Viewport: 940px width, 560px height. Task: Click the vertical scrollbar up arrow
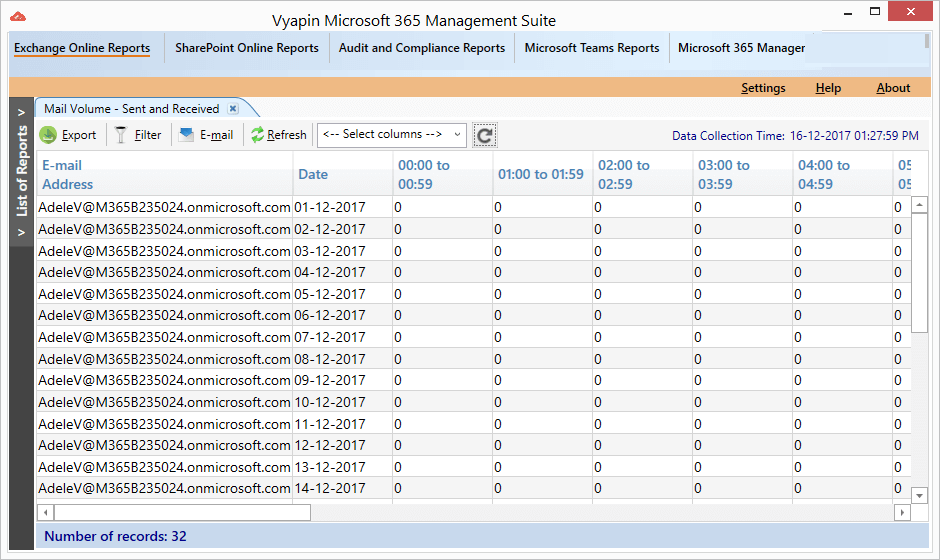coord(919,204)
